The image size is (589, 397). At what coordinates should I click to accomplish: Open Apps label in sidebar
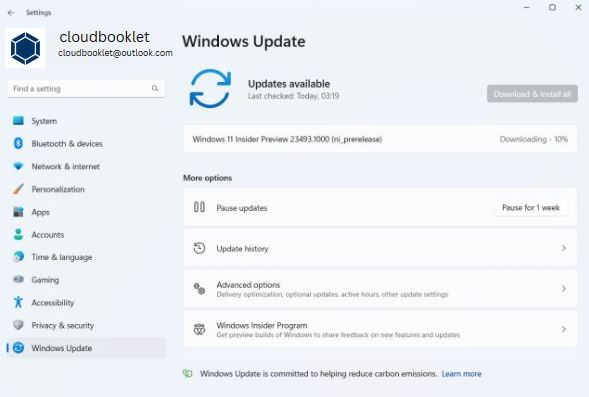pyautogui.click(x=40, y=212)
